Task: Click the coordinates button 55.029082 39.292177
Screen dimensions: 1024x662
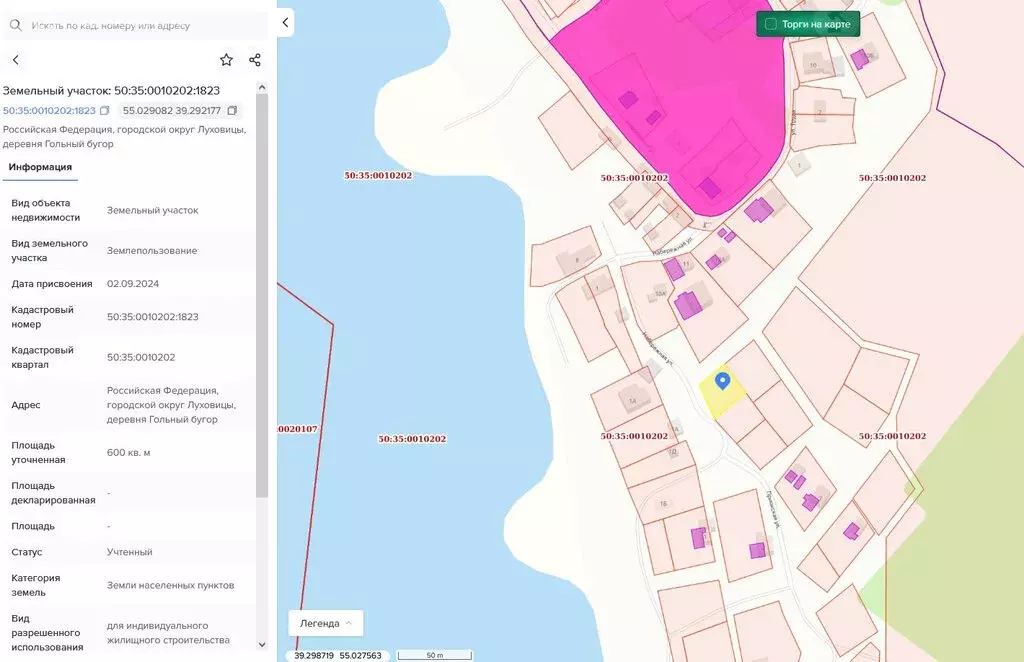Action: click(x=171, y=110)
